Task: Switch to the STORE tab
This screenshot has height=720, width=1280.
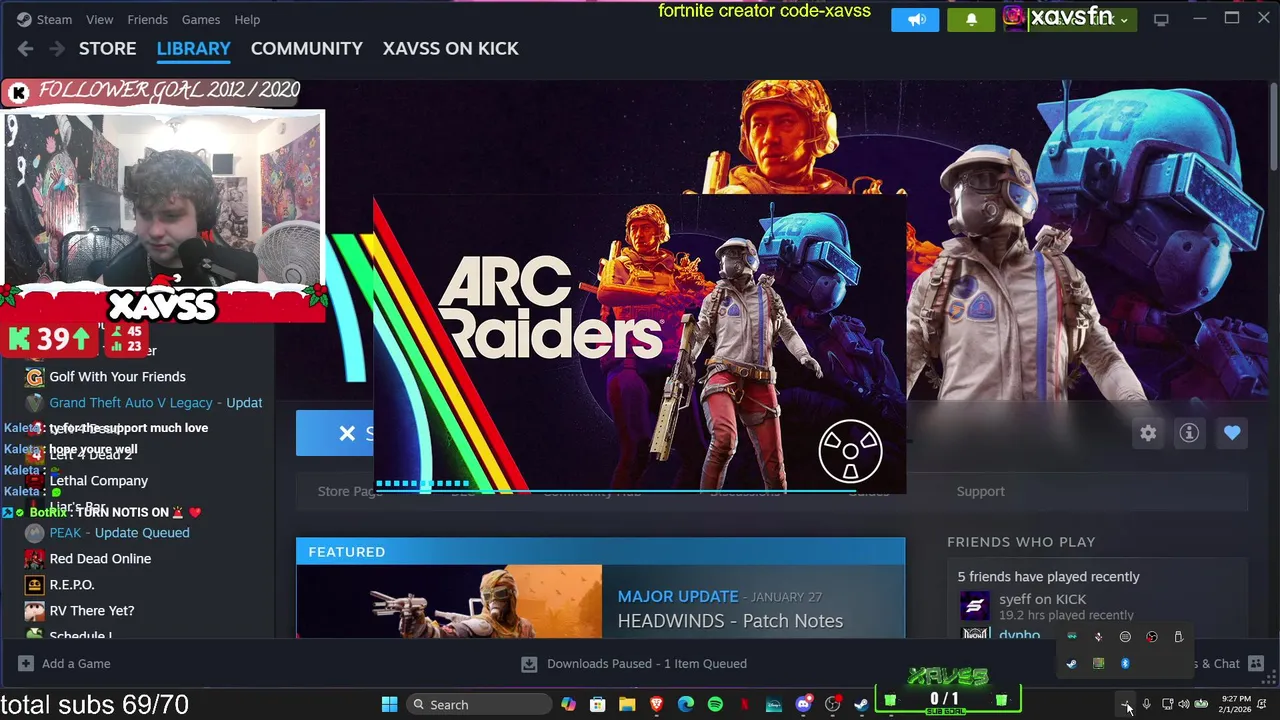Action: click(107, 48)
